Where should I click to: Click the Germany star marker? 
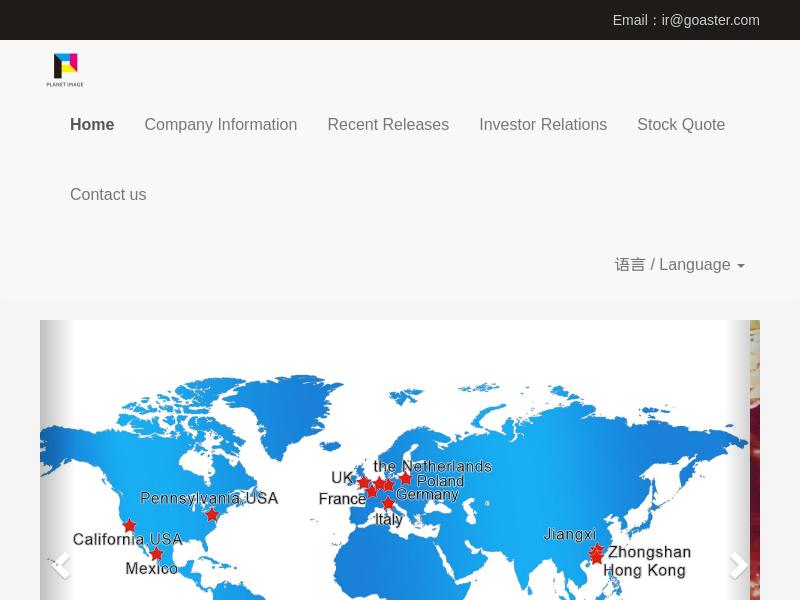(387, 485)
